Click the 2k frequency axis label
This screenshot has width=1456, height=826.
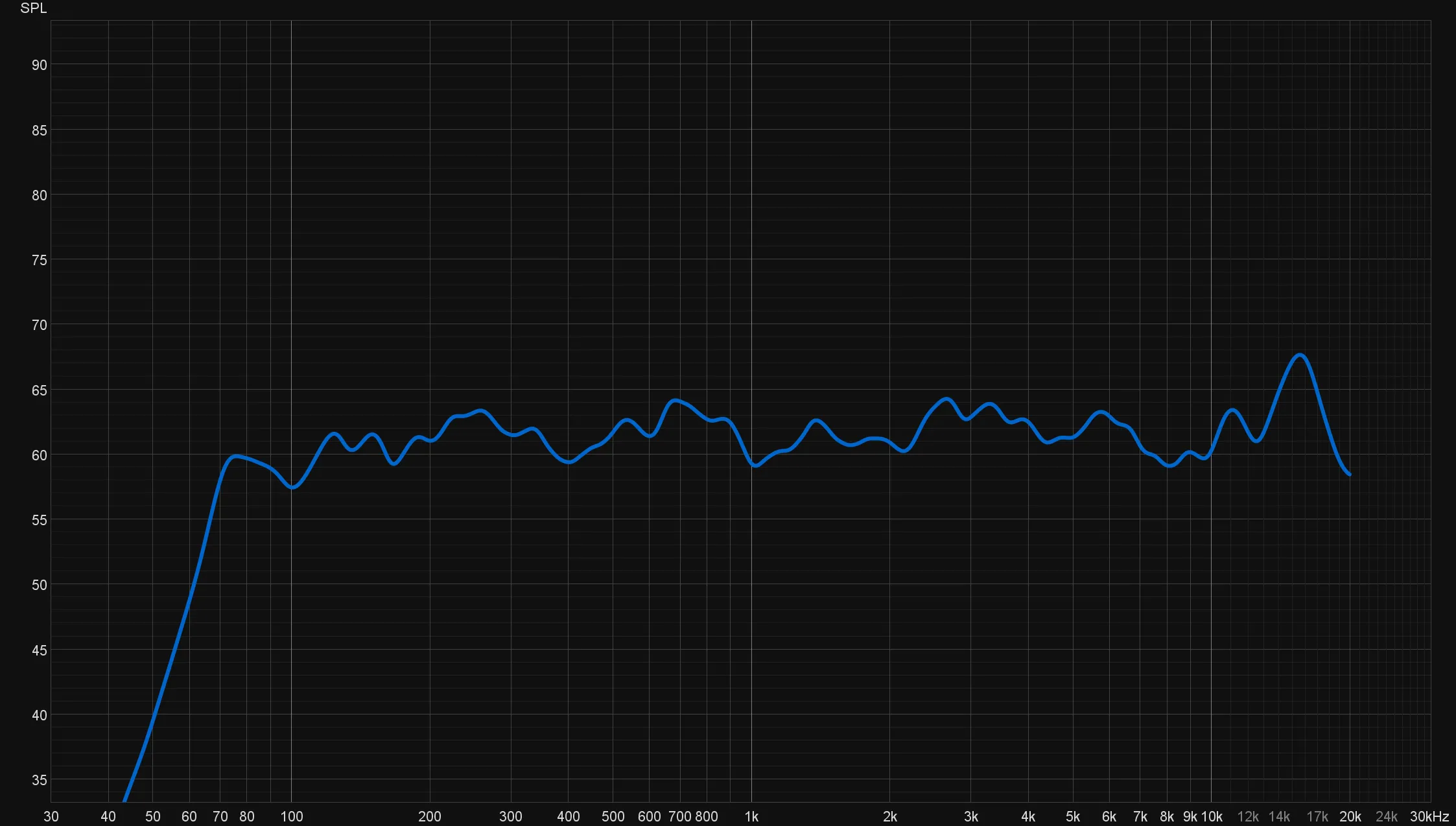[890, 816]
